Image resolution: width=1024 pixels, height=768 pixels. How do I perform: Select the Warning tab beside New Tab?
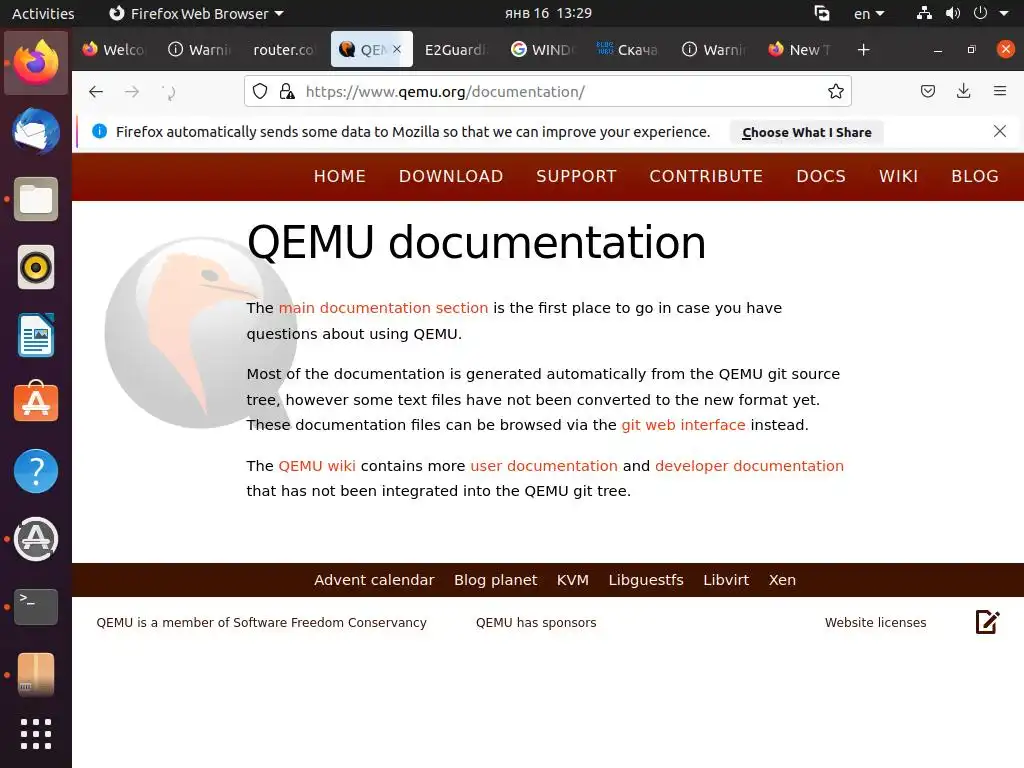pyautogui.click(x=713, y=50)
